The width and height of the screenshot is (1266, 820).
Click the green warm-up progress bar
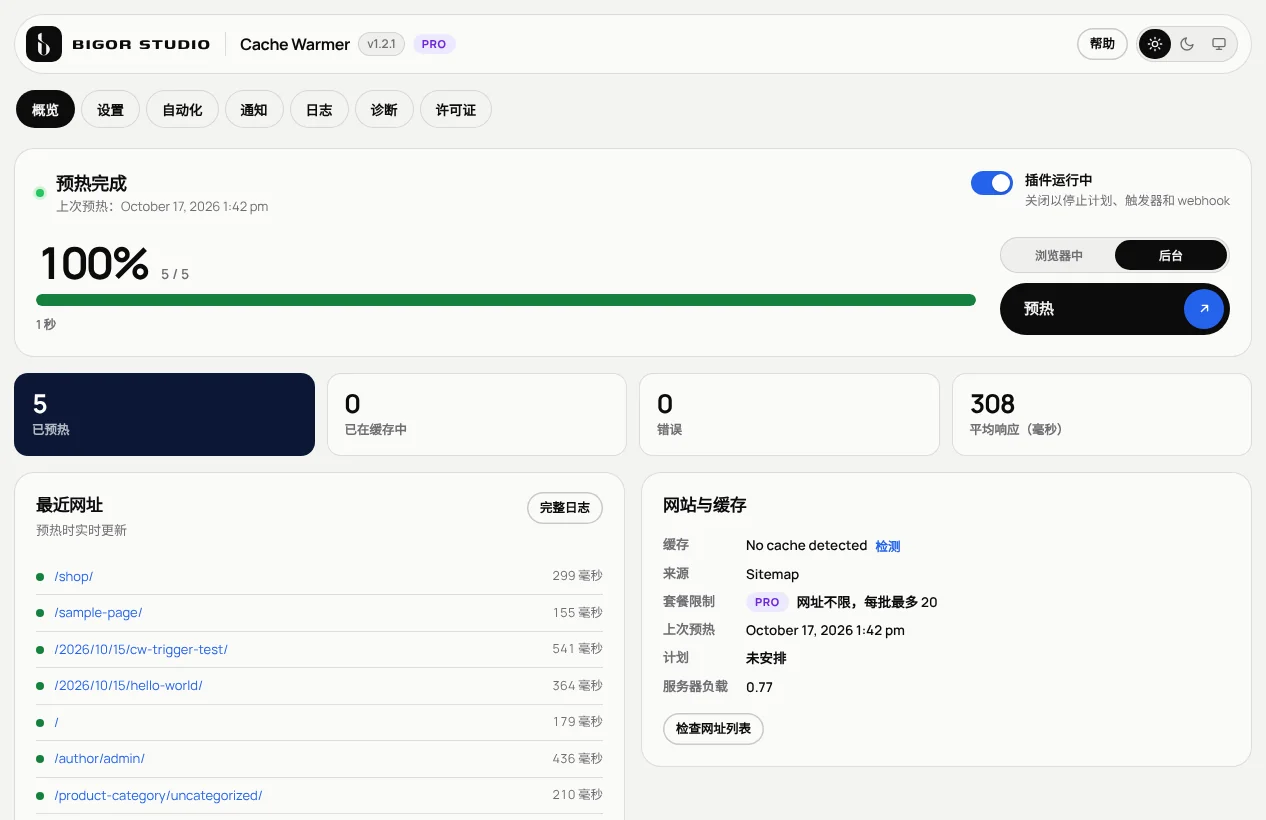[x=506, y=300]
